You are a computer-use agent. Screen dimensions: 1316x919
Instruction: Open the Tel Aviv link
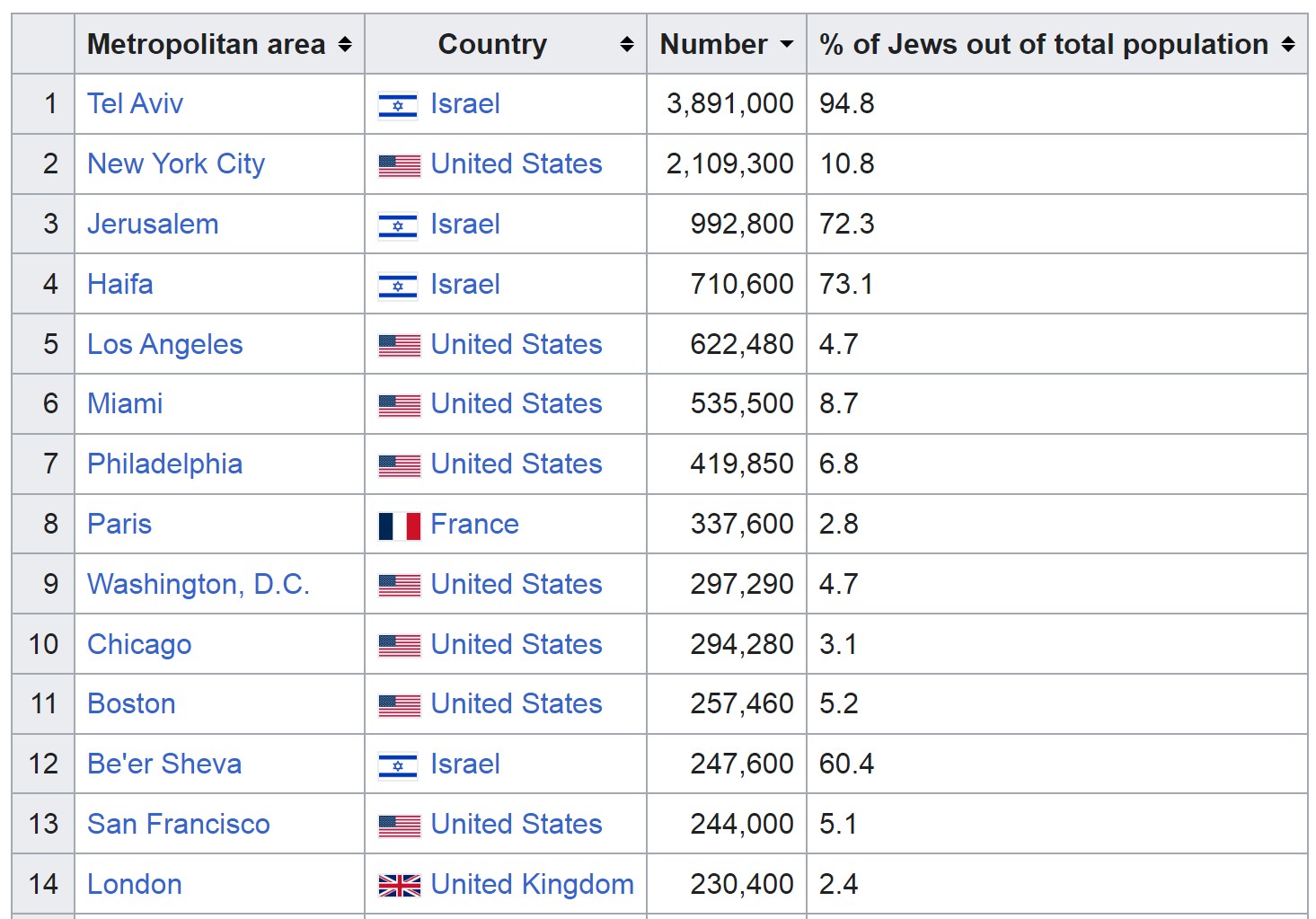tap(135, 103)
